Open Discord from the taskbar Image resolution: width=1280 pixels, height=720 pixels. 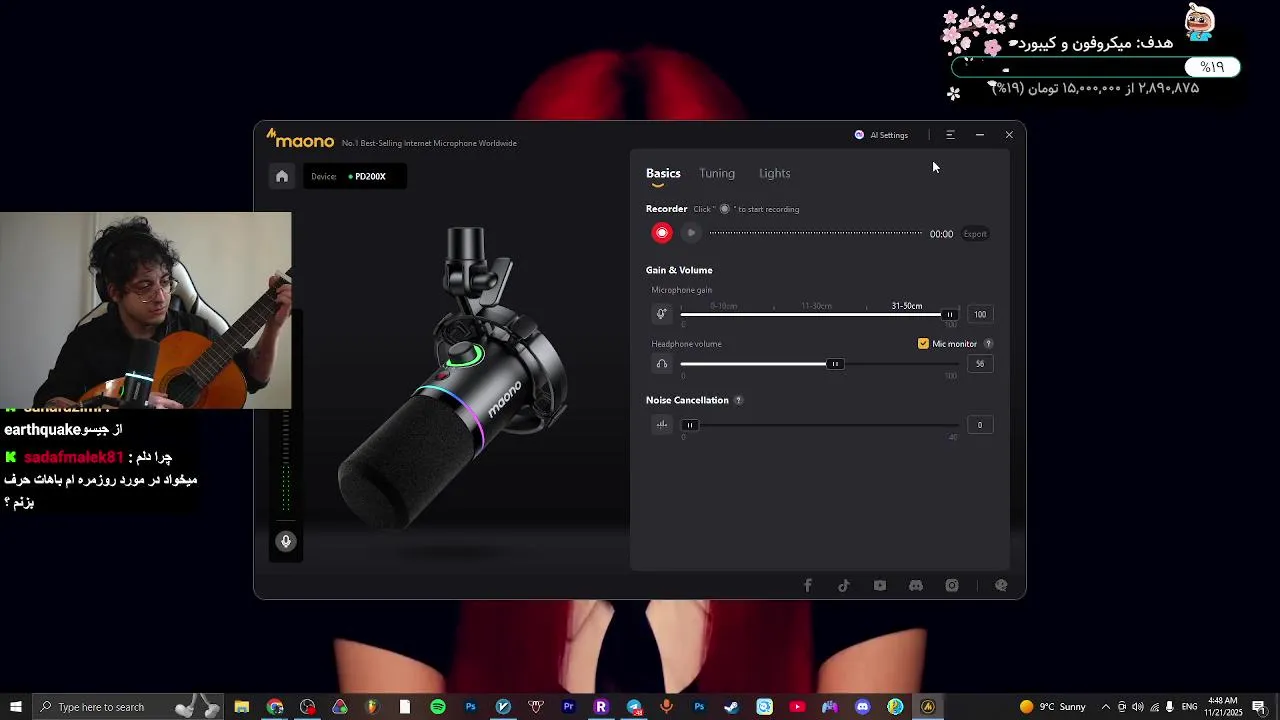click(862, 707)
